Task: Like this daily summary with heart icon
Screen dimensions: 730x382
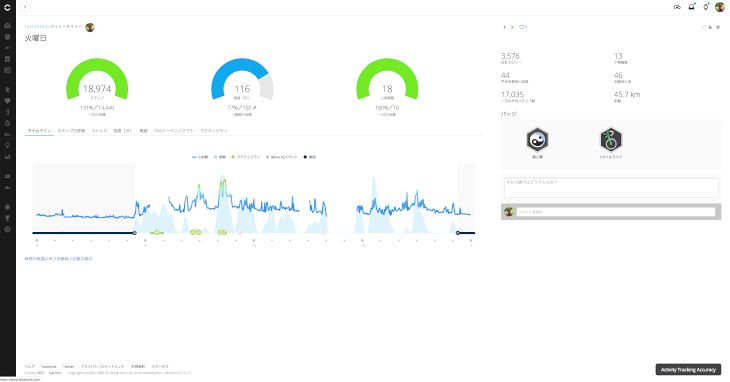Action: click(x=522, y=27)
